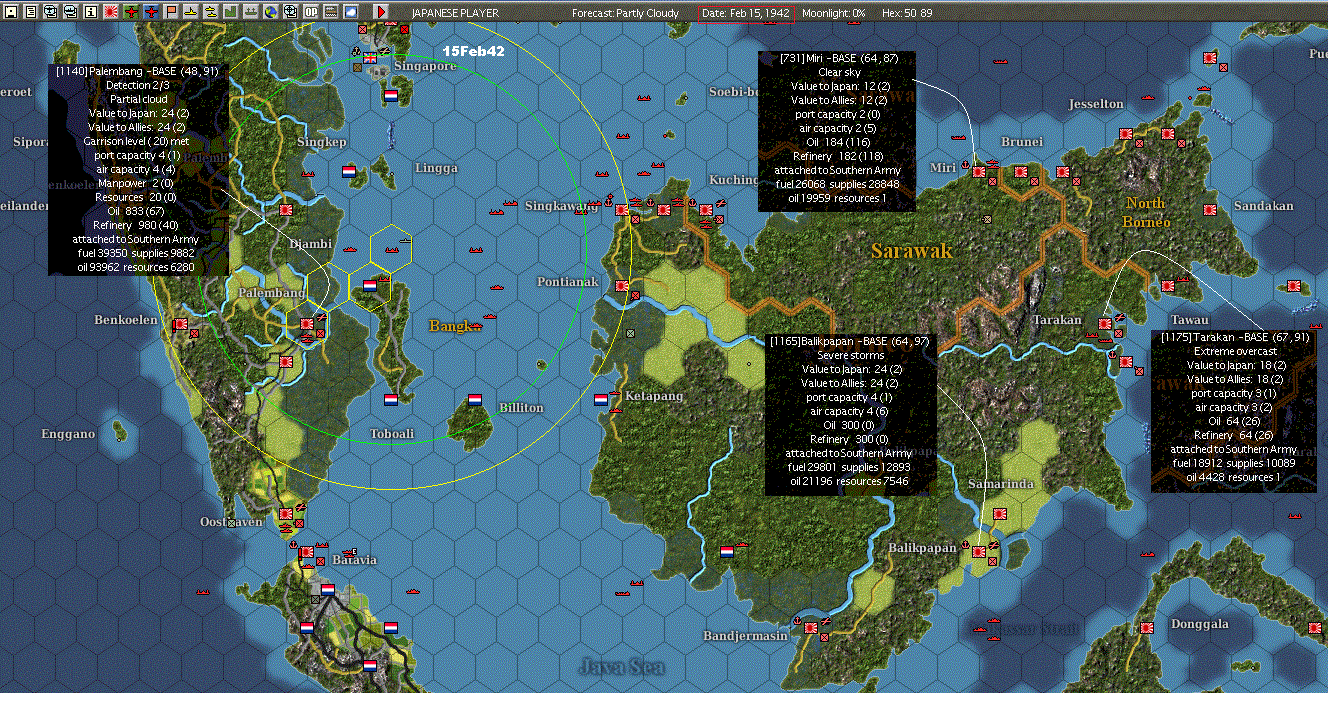Select Japanese flag base at Benkoelen
The image size is (1333, 701).
click(181, 325)
